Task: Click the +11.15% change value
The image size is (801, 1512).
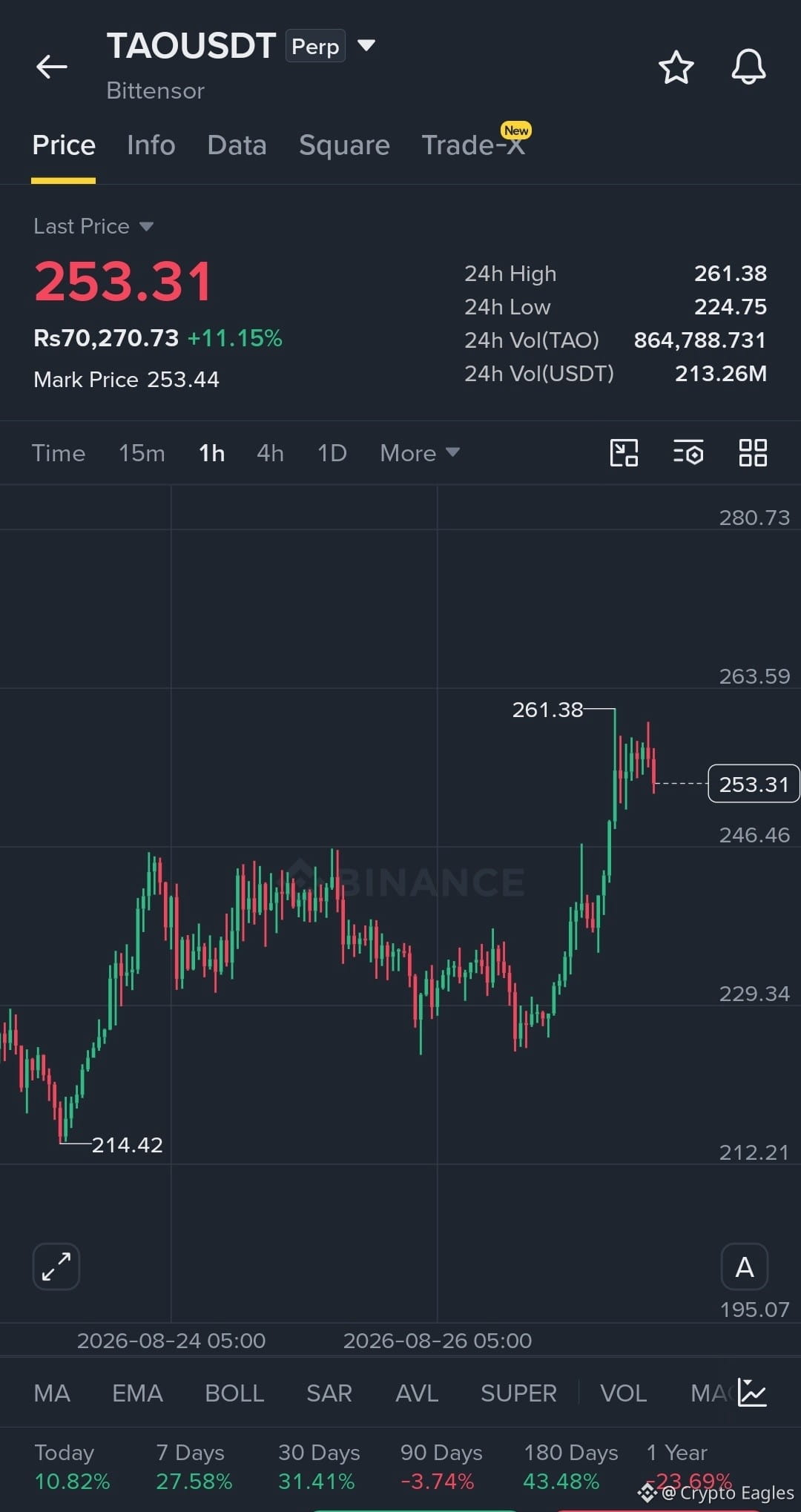Action: (x=234, y=338)
